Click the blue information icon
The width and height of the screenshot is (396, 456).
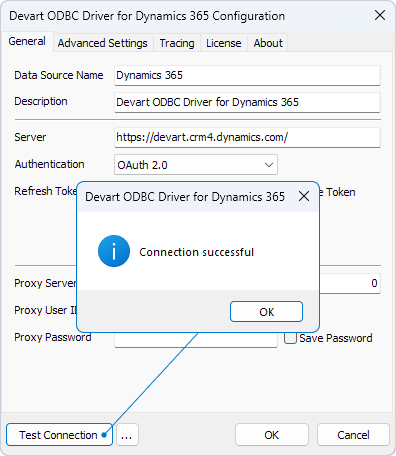click(x=114, y=251)
